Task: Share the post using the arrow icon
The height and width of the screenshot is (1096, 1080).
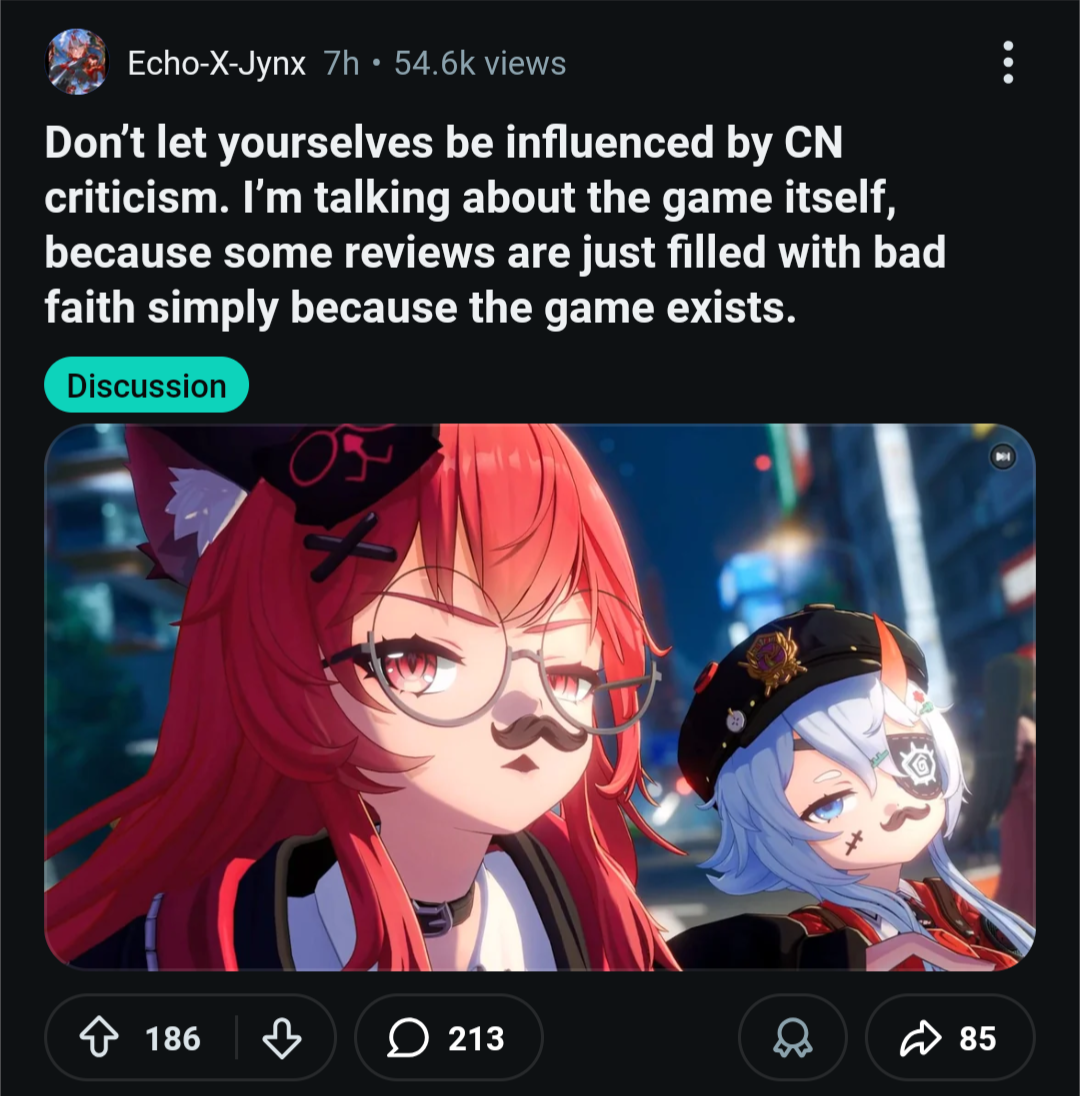Action: (921, 1038)
